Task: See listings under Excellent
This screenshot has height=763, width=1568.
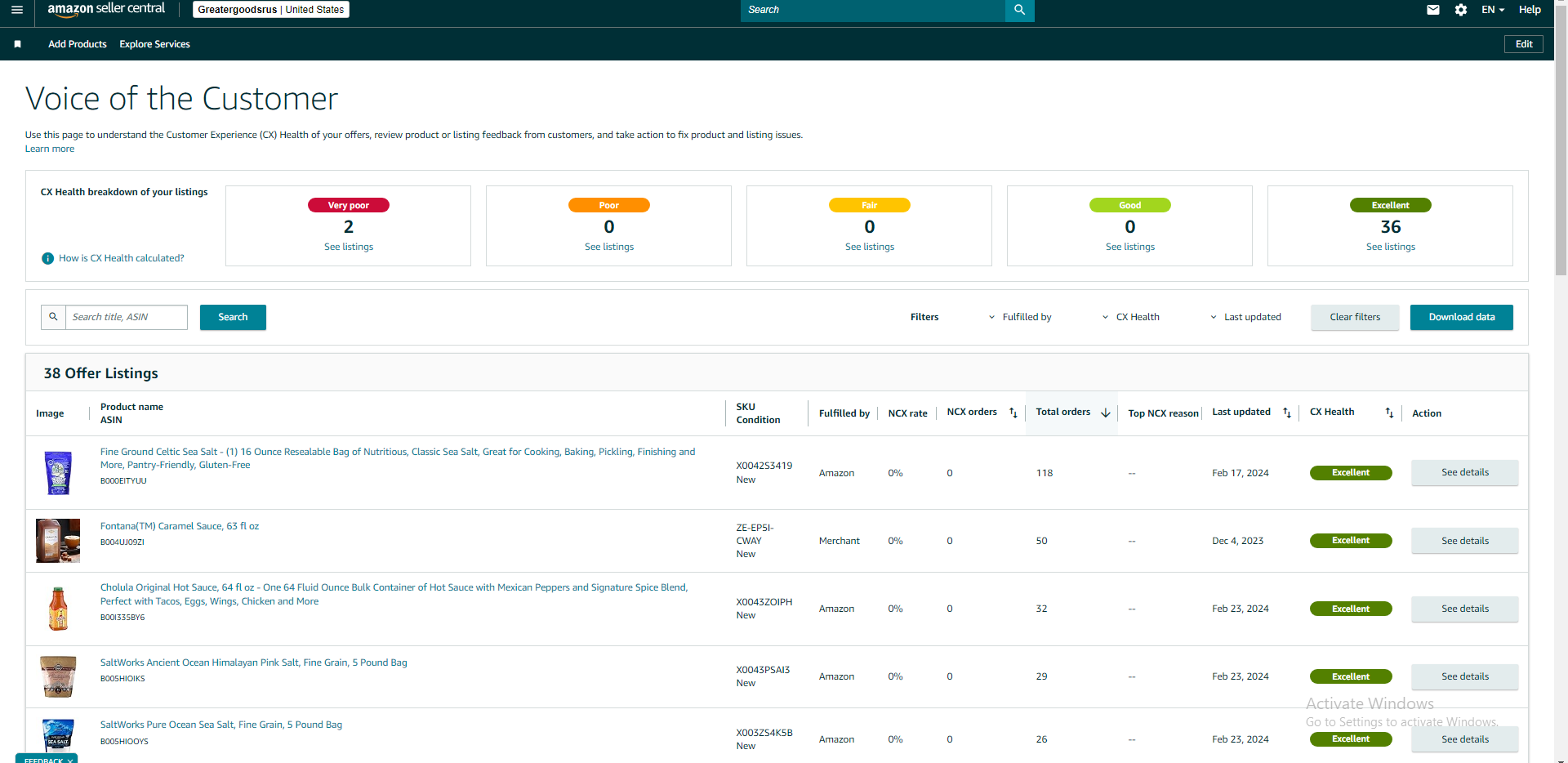Action: (x=1391, y=247)
